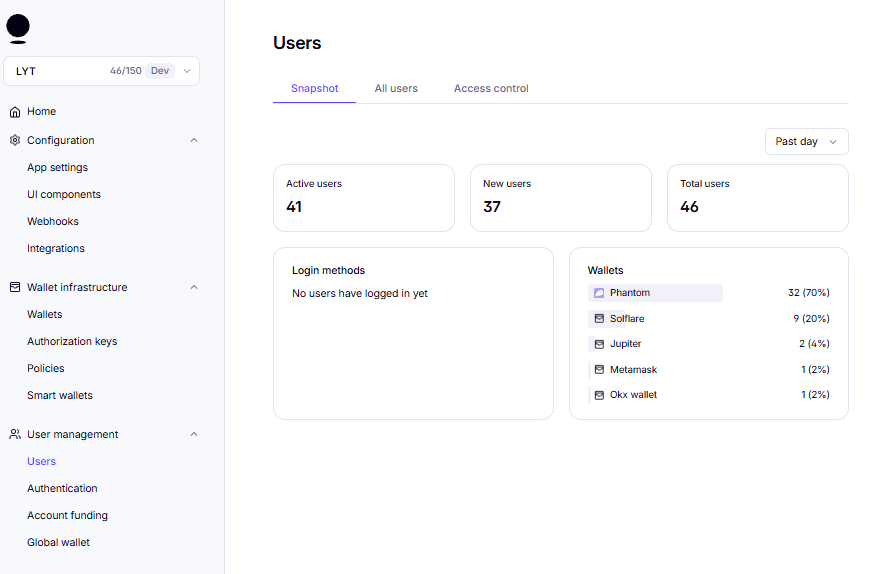Screen dimensions: 880x574
Task: Click the Solflare wallet name text
Action: click(x=627, y=319)
